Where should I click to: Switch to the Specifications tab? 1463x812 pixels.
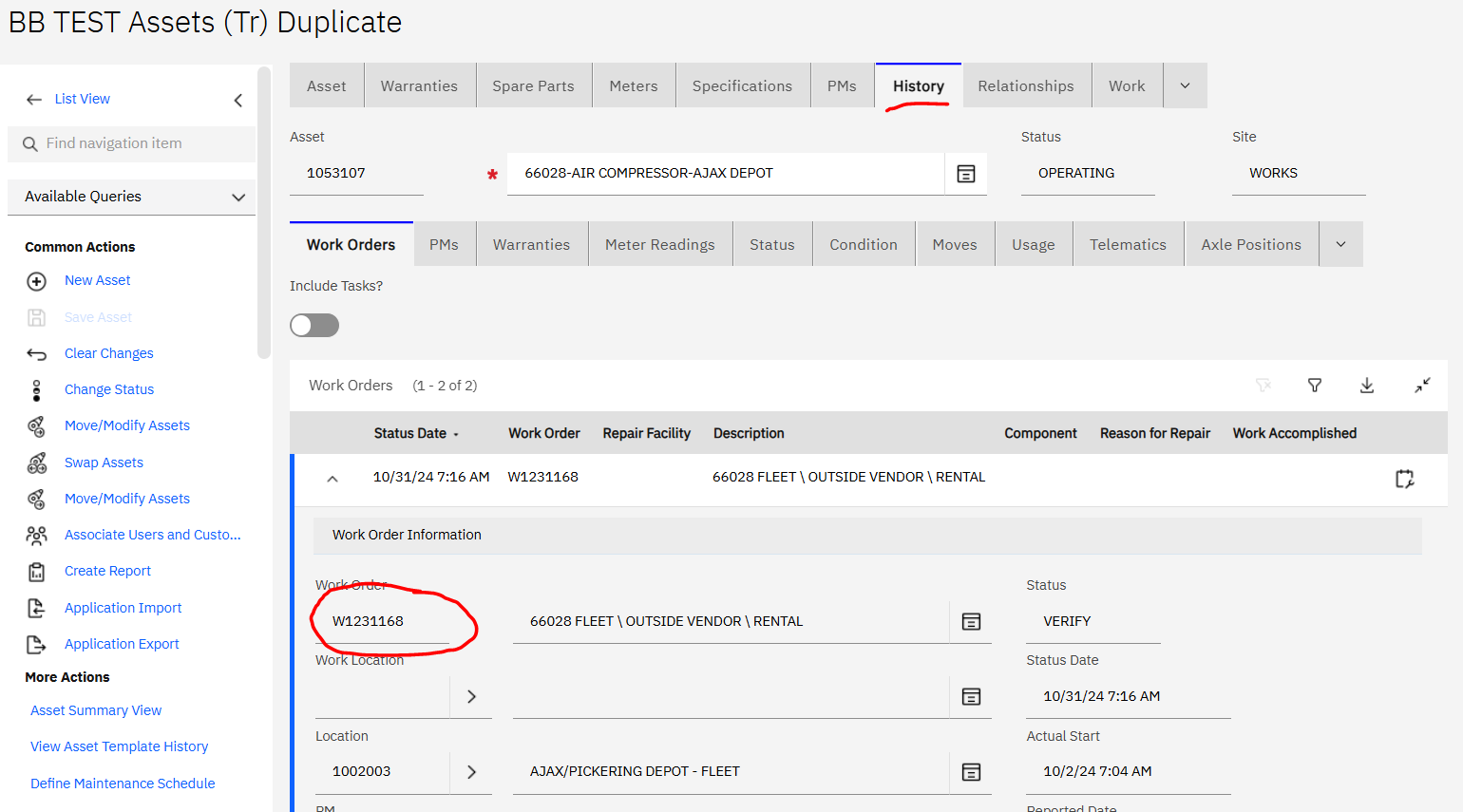(742, 85)
